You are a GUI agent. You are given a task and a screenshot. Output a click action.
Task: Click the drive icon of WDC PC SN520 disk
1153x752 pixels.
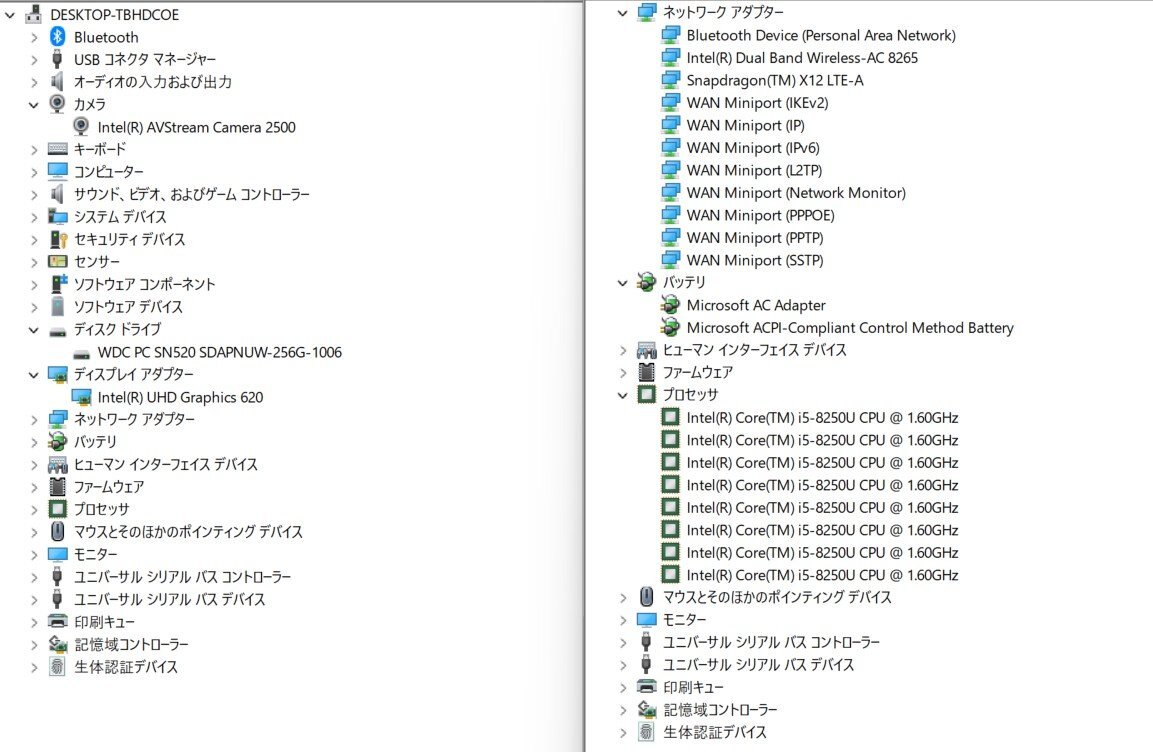coord(82,354)
